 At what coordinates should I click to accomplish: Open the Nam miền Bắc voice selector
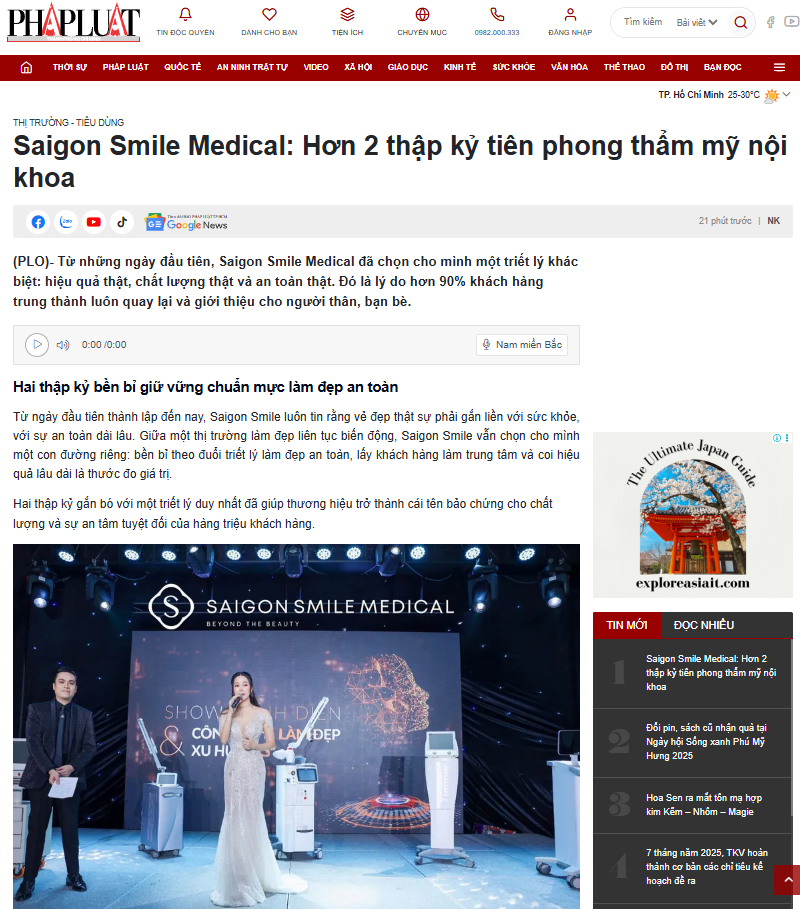click(x=522, y=344)
